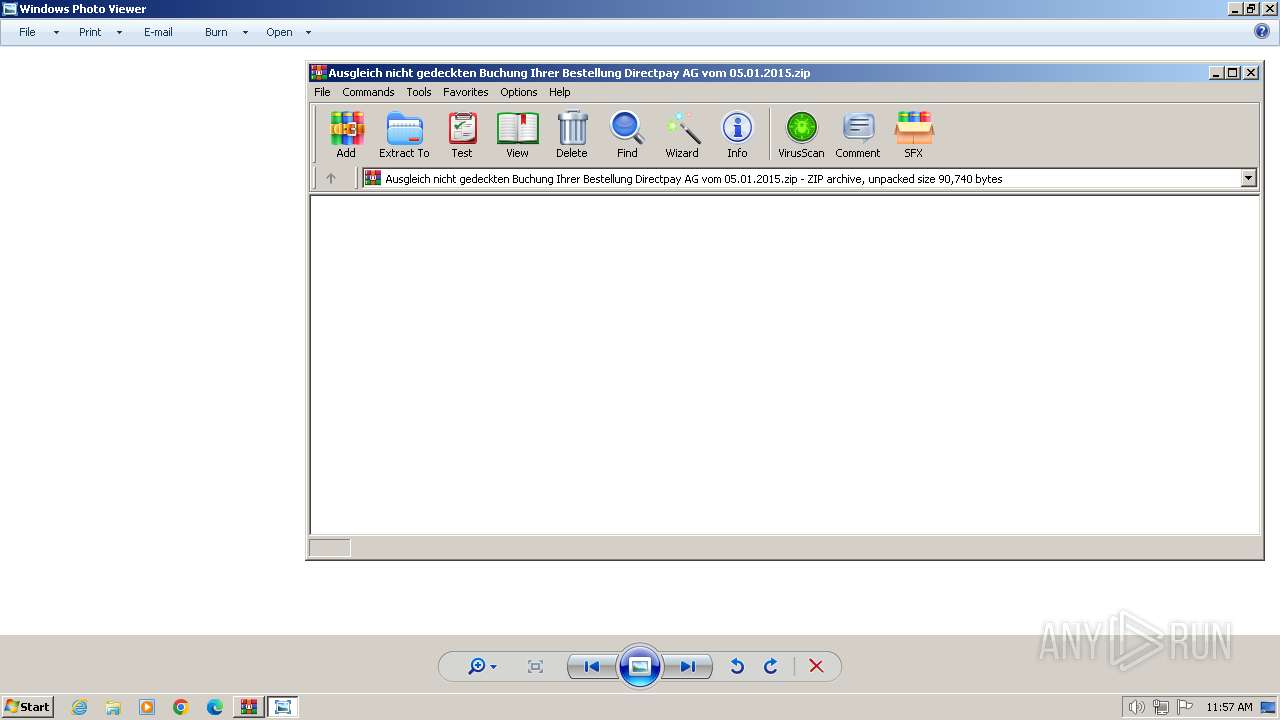Click the Extract To toolbar icon
The height and width of the screenshot is (720, 1280).
[x=404, y=135]
